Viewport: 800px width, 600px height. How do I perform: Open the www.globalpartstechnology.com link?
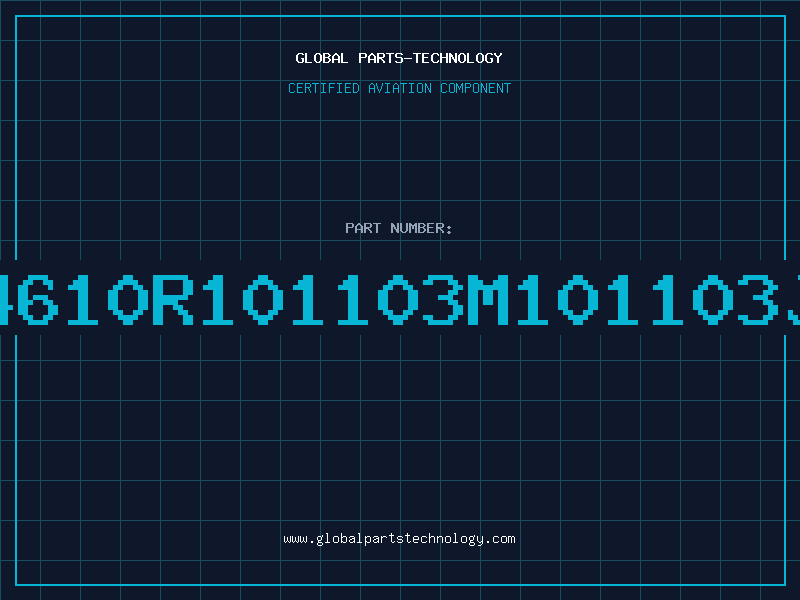click(x=399, y=539)
